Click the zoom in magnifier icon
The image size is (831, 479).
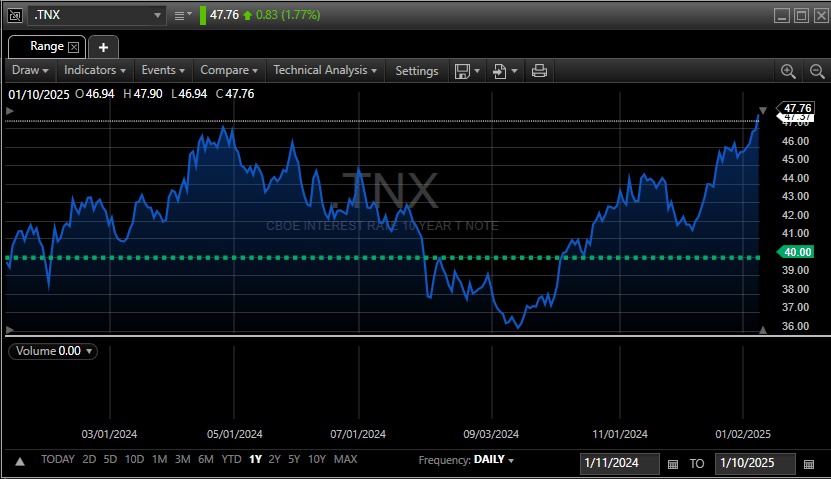(x=788, y=71)
